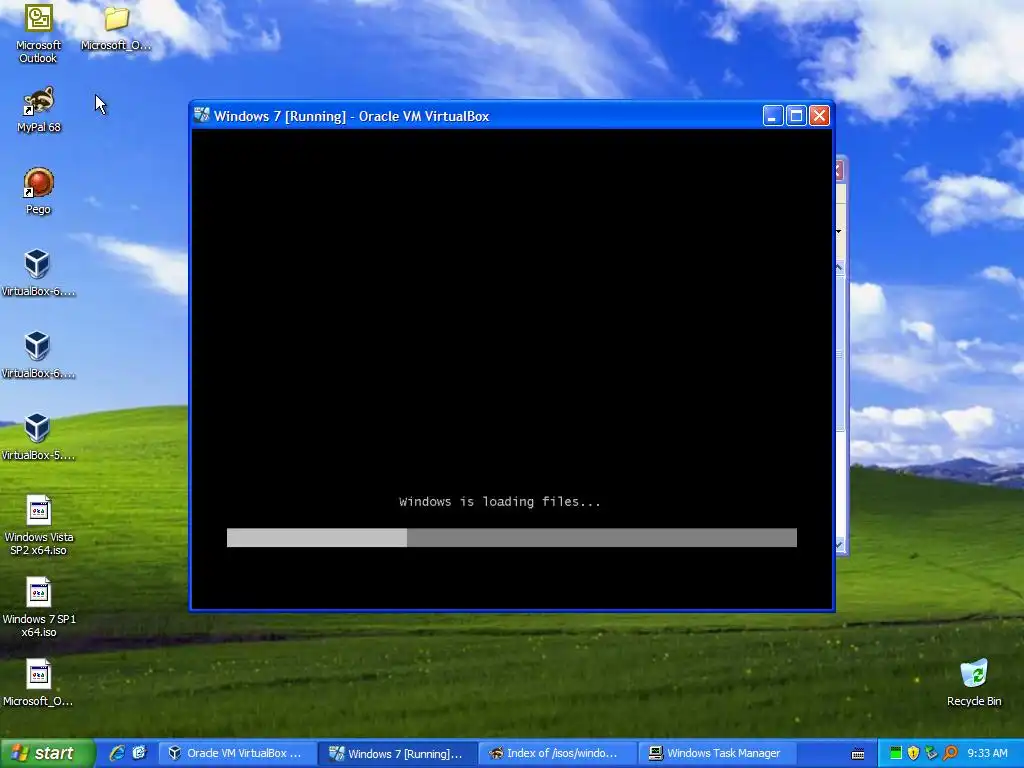1024x768 pixels.
Task: Open the dropdown arrow in background window
Action: pyautogui.click(x=839, y=231)
